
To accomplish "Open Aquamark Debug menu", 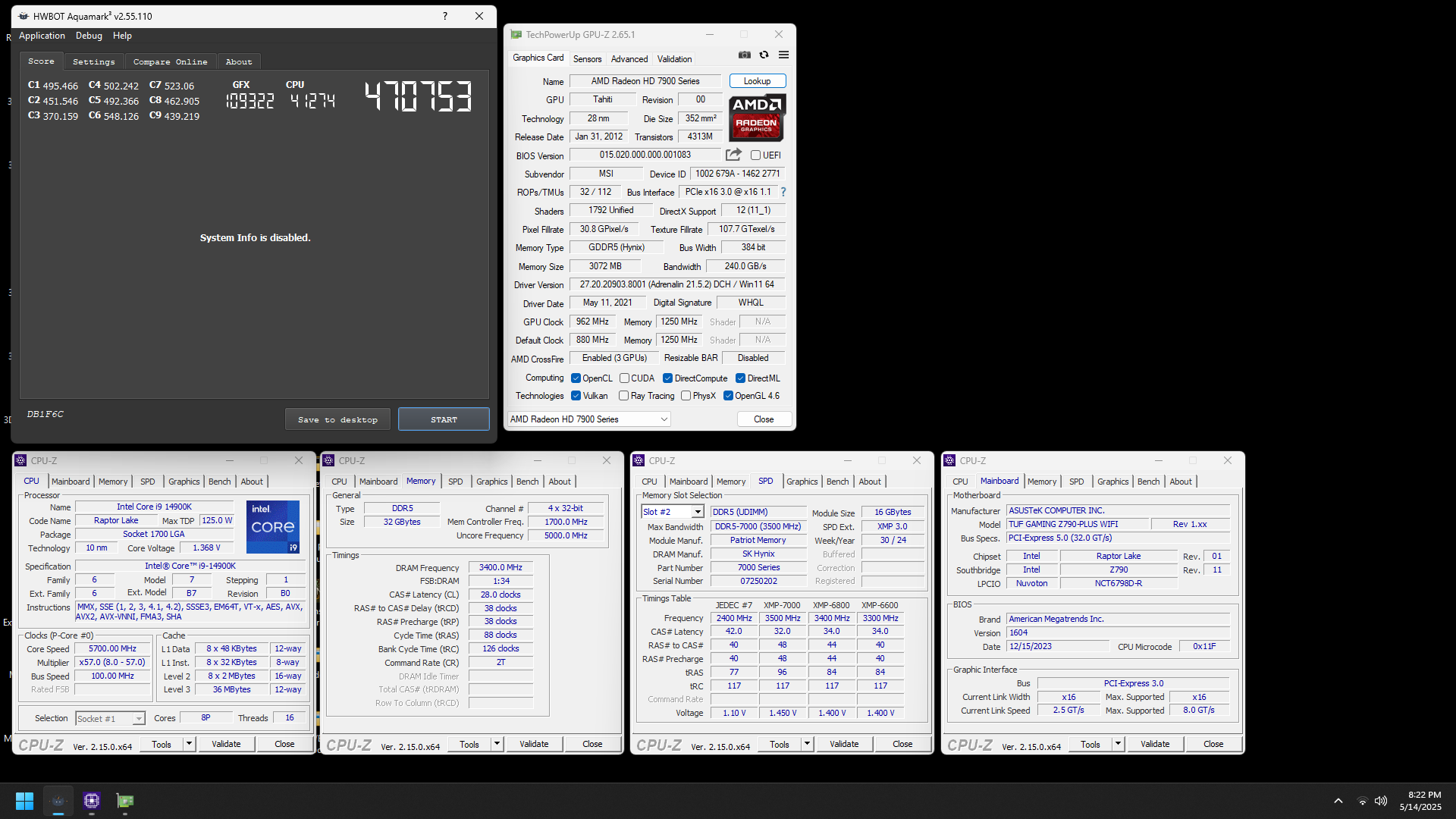I will point(89,36).
